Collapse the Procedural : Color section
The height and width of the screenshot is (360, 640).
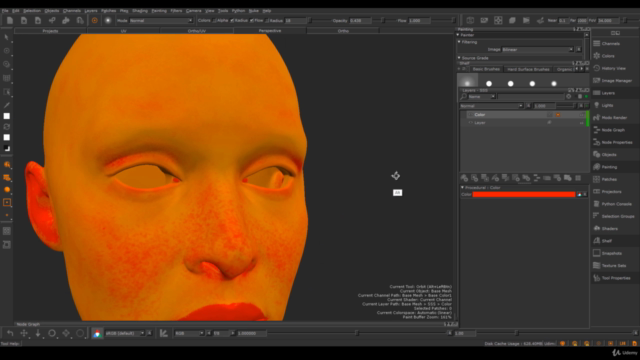point(462,187)
